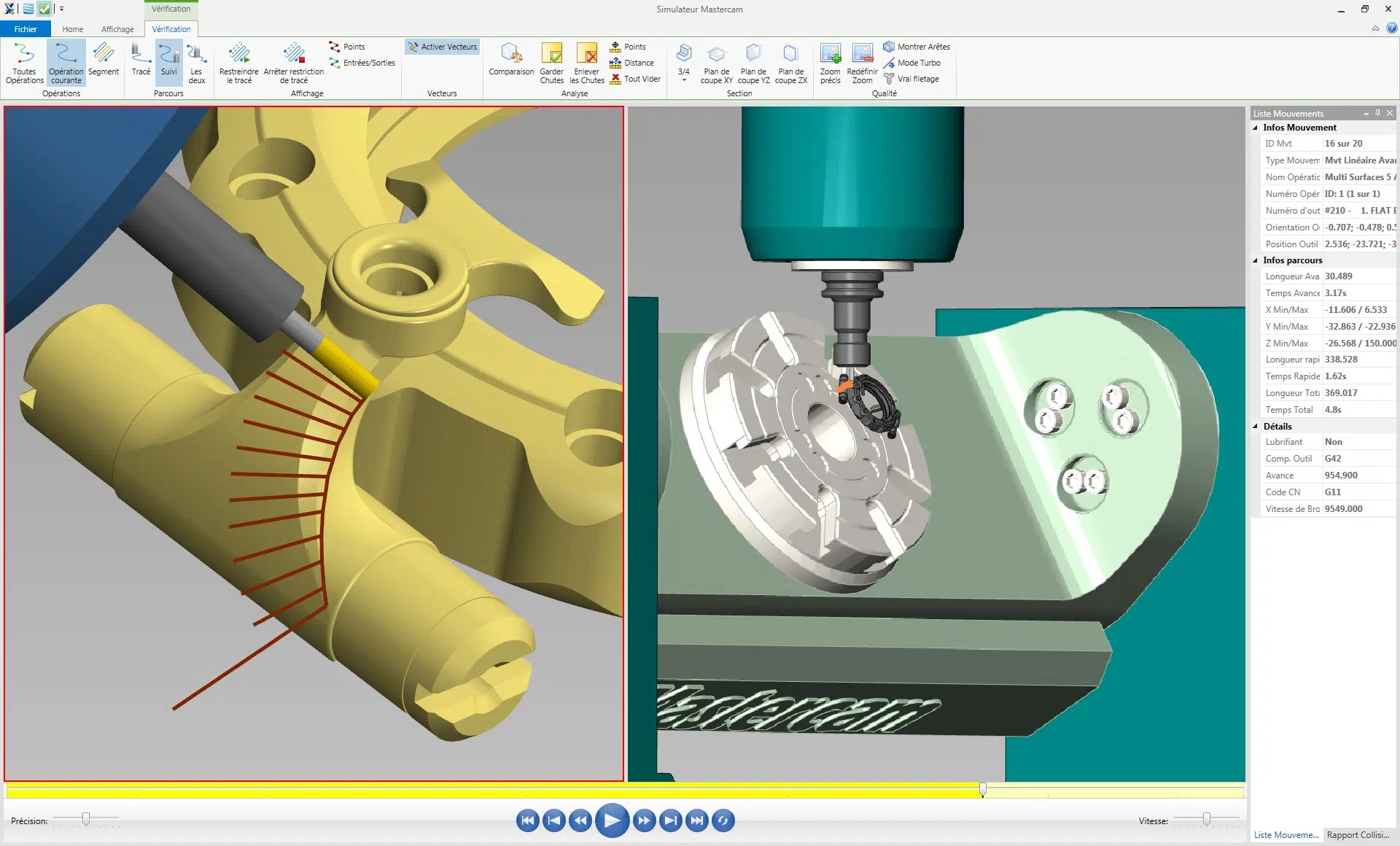This screenshot has width=1400, height=846.
Task: Switch to Rapport Collisions bottom tab
Action: [x=1358, y=835]
